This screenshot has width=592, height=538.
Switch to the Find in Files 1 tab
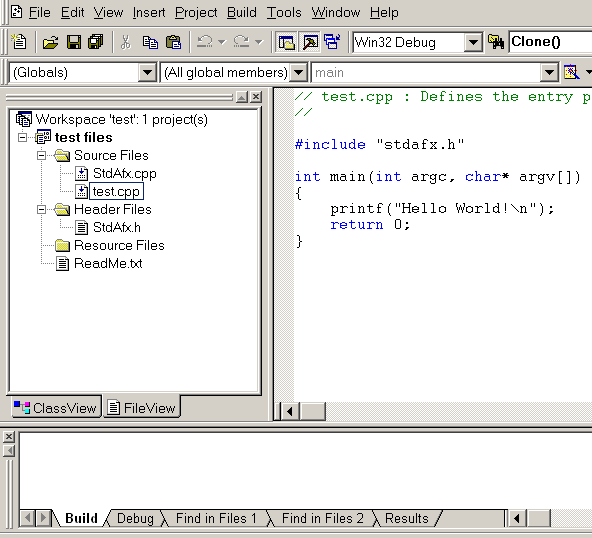click(216, 518)
